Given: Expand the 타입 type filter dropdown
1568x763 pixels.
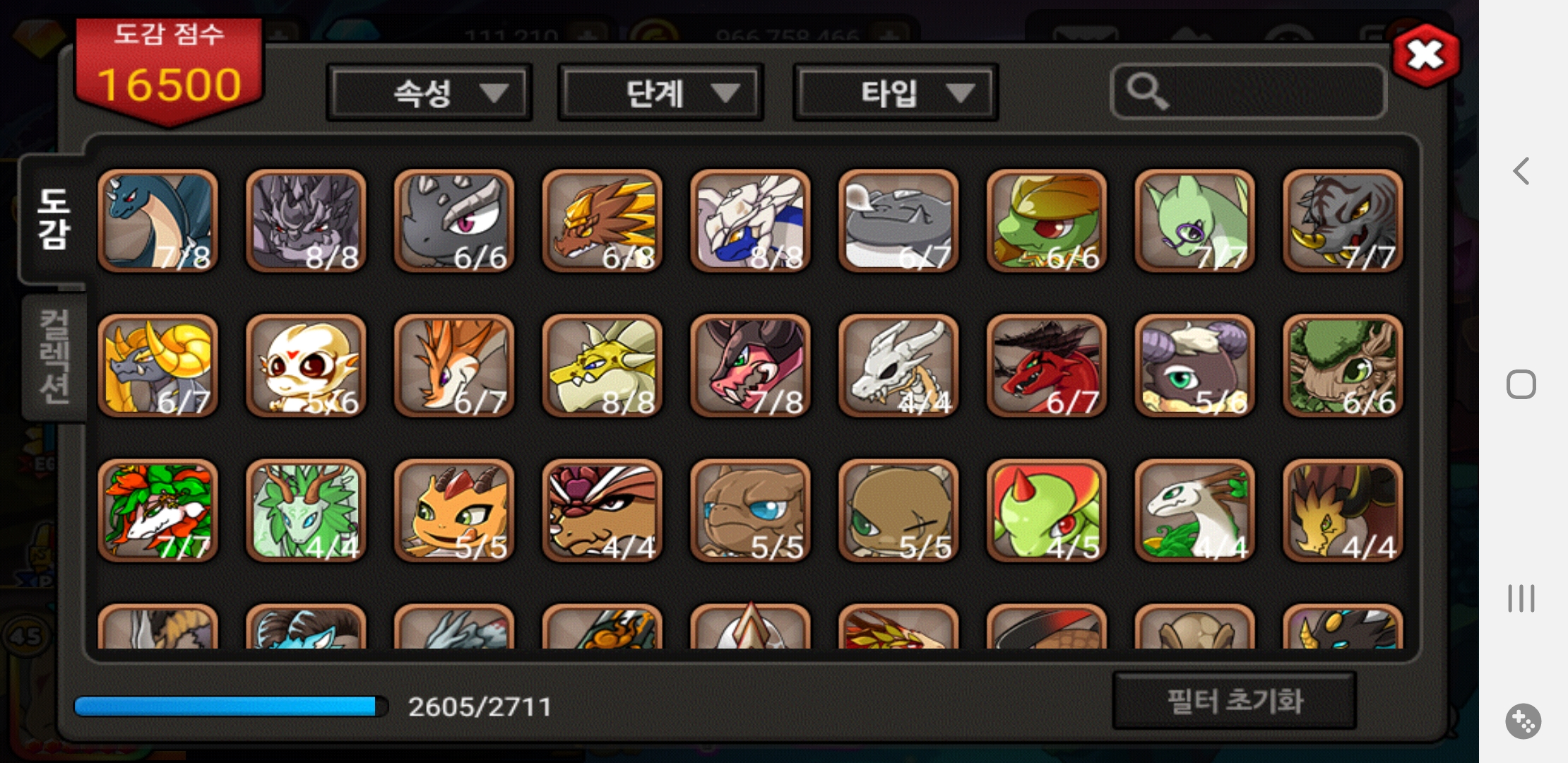Looking at the screenshot, I should click(x=896, y=93).
